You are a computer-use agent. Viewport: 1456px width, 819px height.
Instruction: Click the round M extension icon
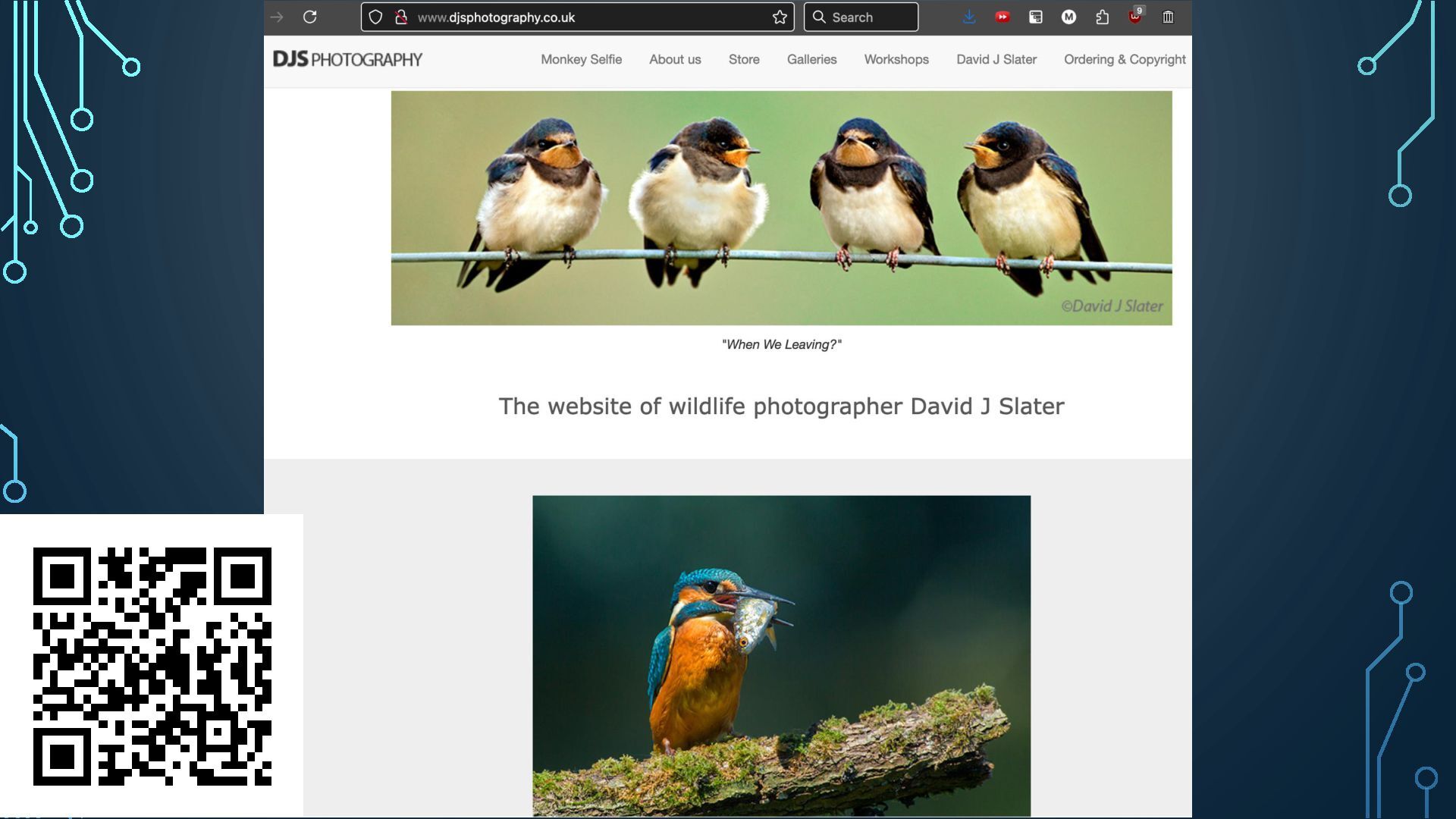pos(1068,17)
